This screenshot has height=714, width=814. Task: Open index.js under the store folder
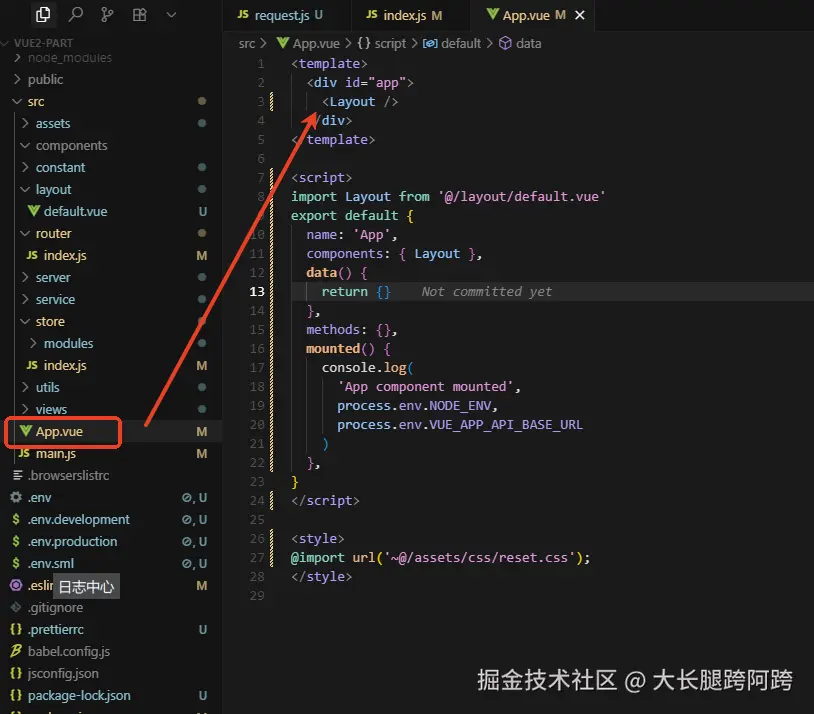(x=65, y=366)
